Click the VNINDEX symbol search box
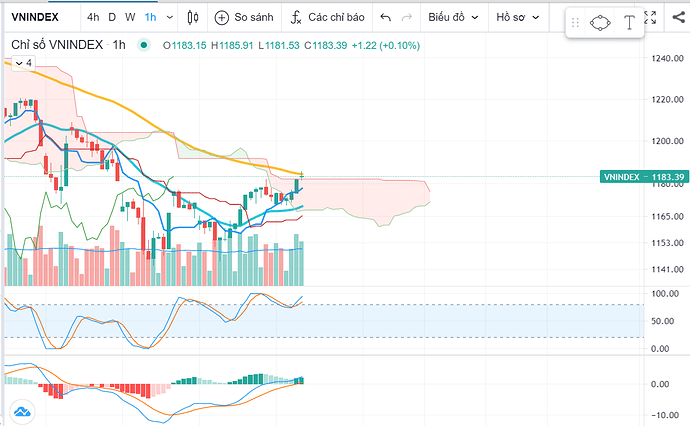Image resolution: width=690 pixels, height=426 pixels. pyautogui.click(x=38, y=18)
